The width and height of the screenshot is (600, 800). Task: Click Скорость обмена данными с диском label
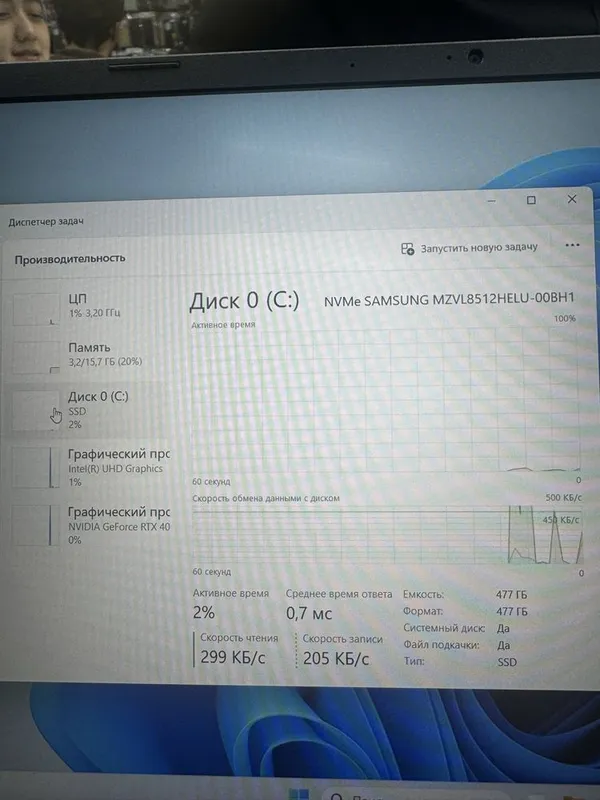[266, 498]
